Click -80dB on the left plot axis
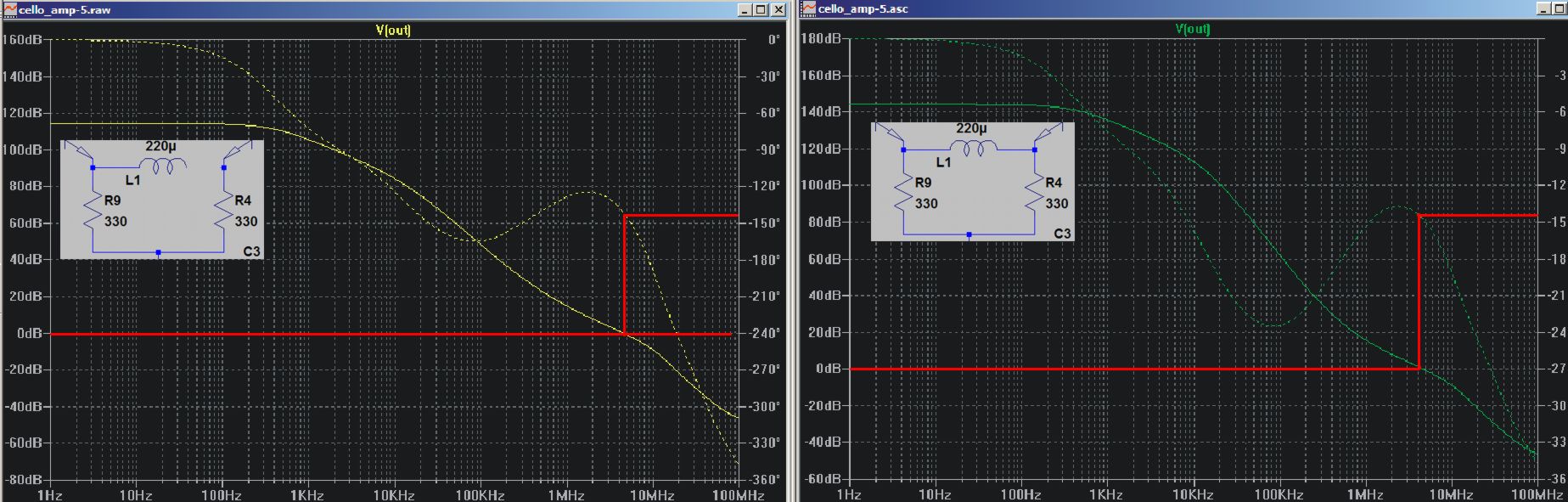This screenshot has width=1568, height=502. (23, 479)
